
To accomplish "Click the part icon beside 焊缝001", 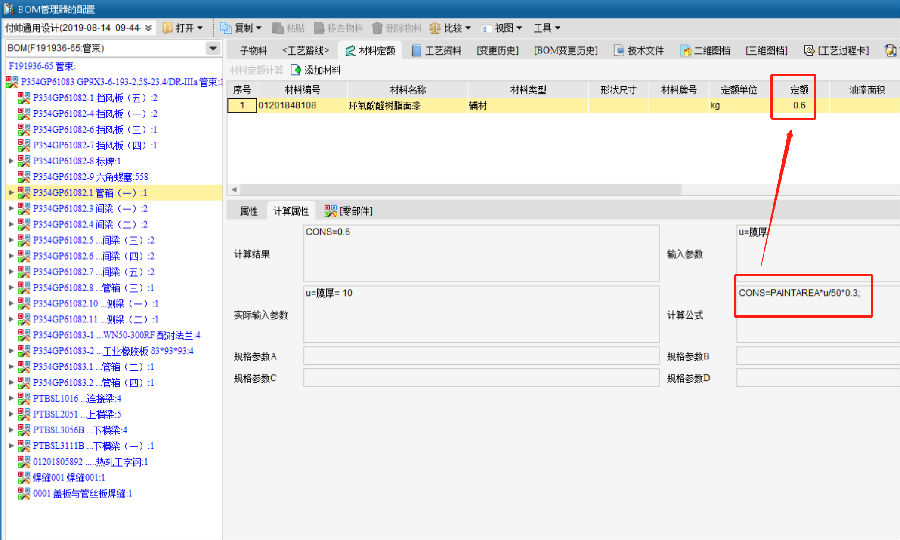I will click(x=24, y=478).
